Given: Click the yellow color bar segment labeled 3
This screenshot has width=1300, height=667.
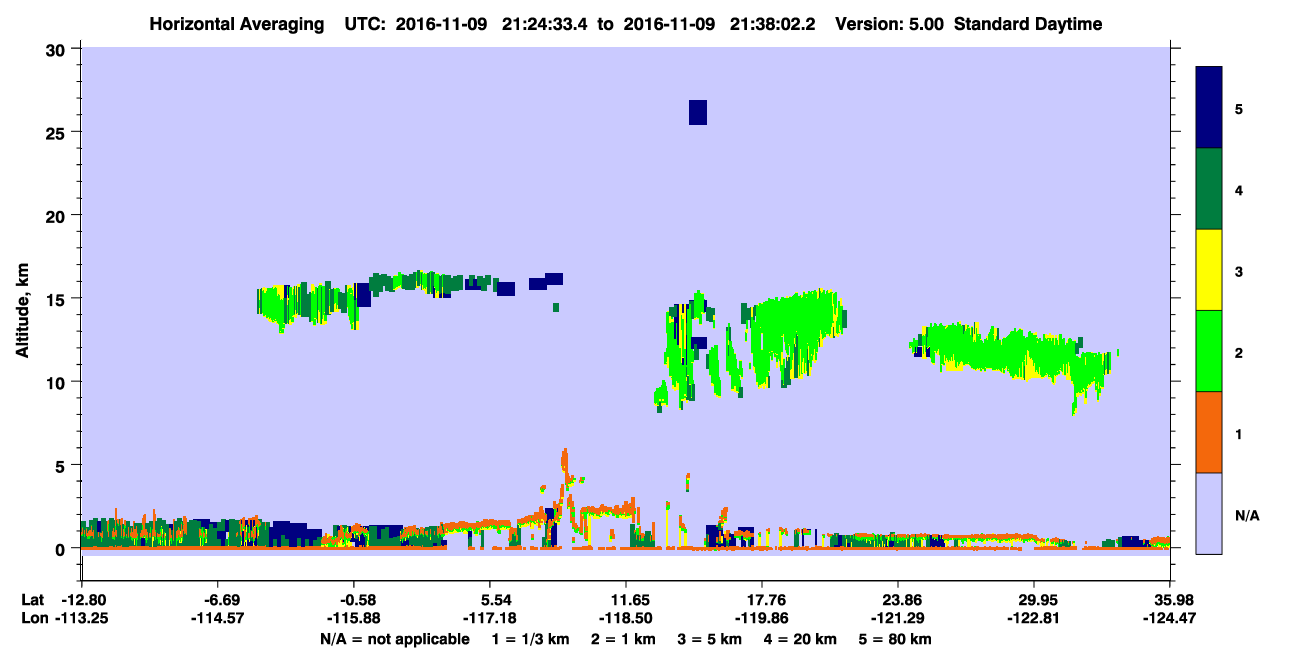Looking at the screenshot, I should click(1210, 270).
